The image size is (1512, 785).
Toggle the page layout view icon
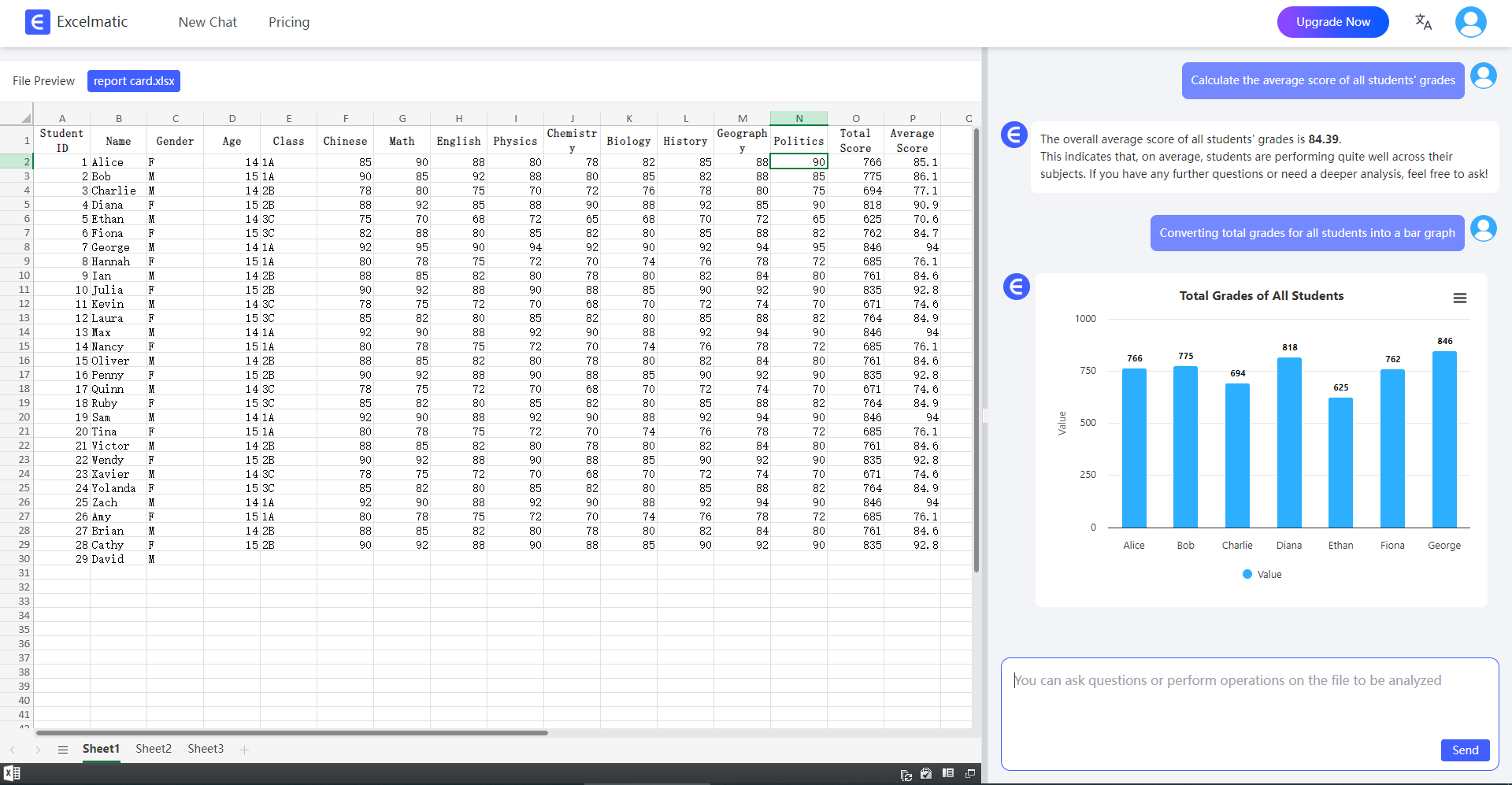point(948,775)
